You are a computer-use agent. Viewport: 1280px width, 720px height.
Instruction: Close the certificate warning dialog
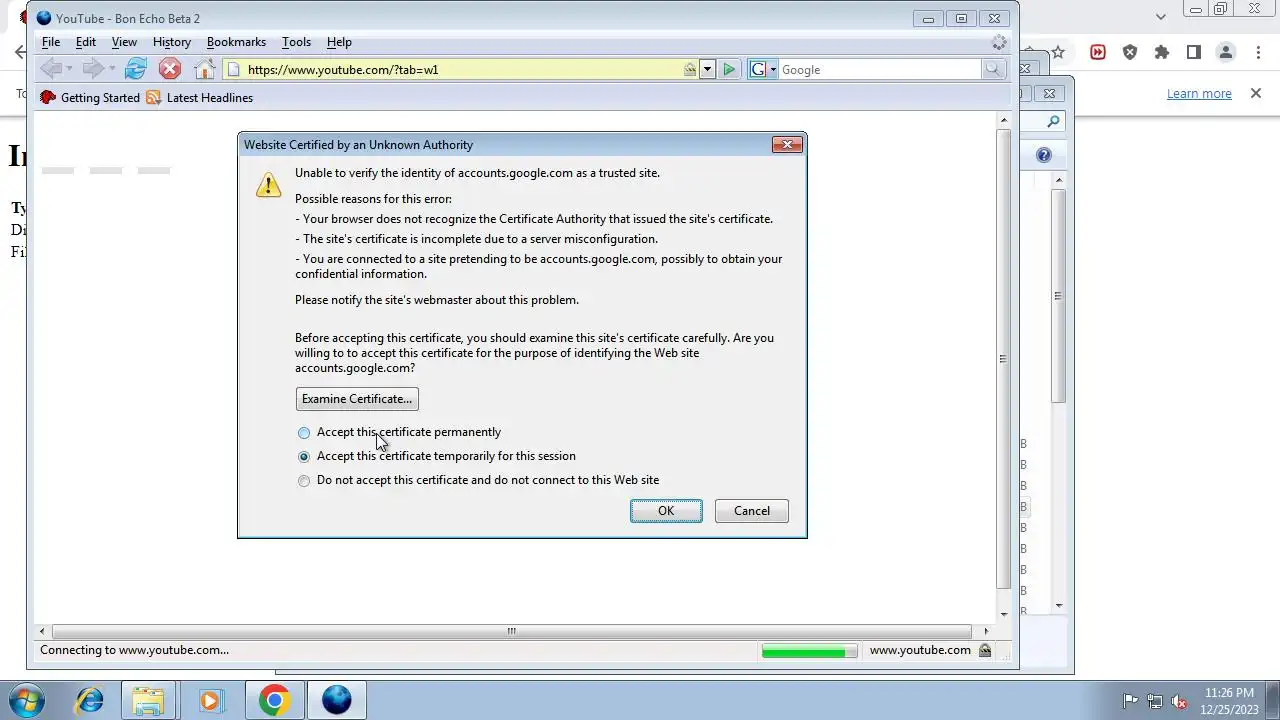click(787, 145)
